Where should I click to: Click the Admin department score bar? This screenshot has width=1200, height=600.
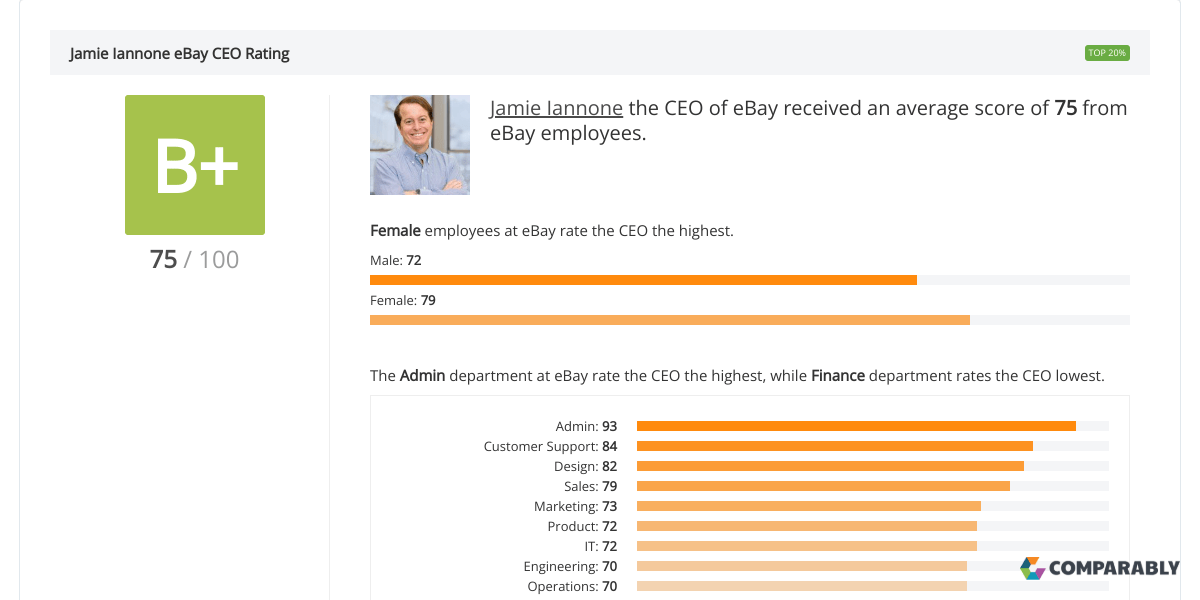point(856,426)
